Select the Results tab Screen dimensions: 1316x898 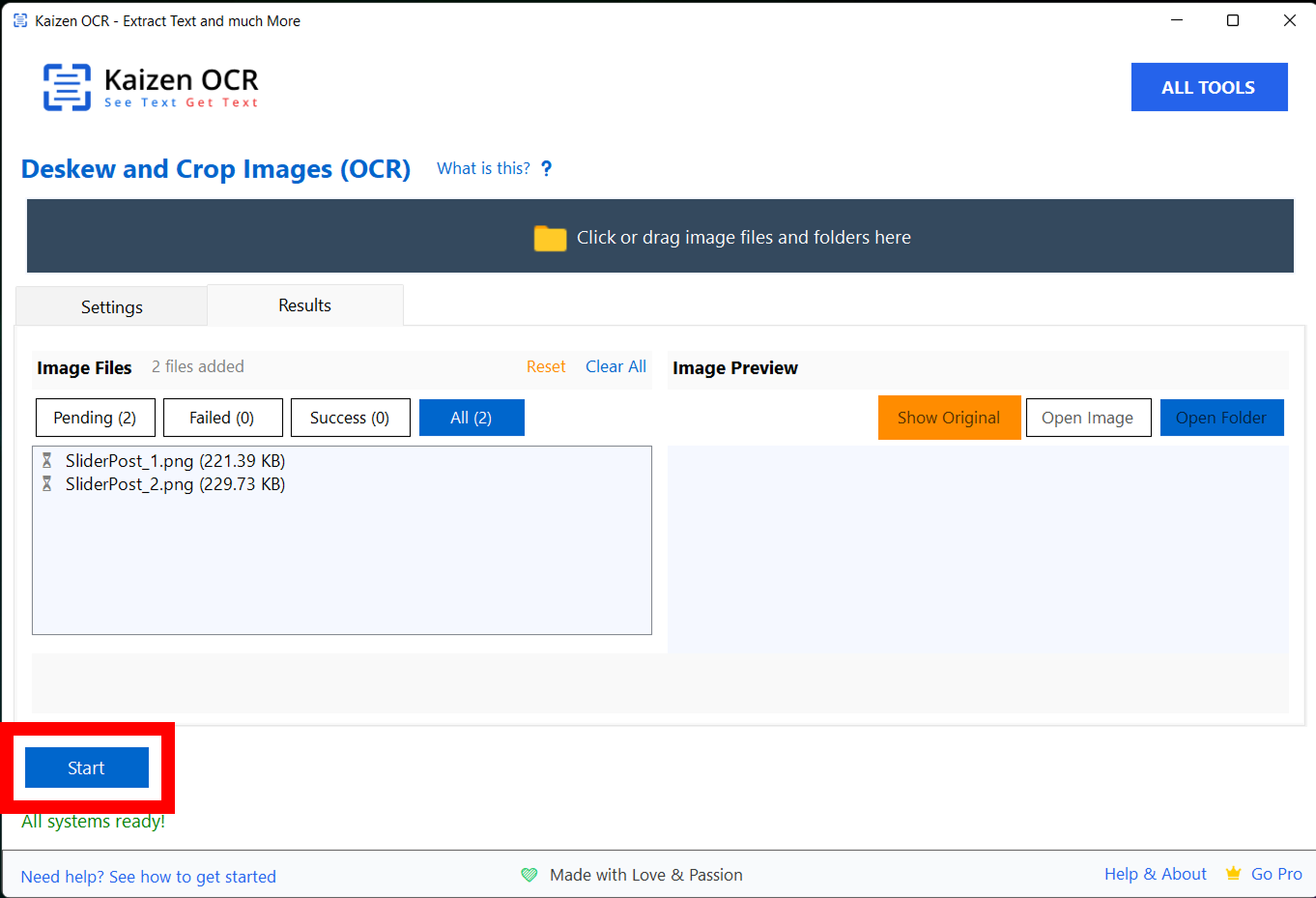(304, 305)
